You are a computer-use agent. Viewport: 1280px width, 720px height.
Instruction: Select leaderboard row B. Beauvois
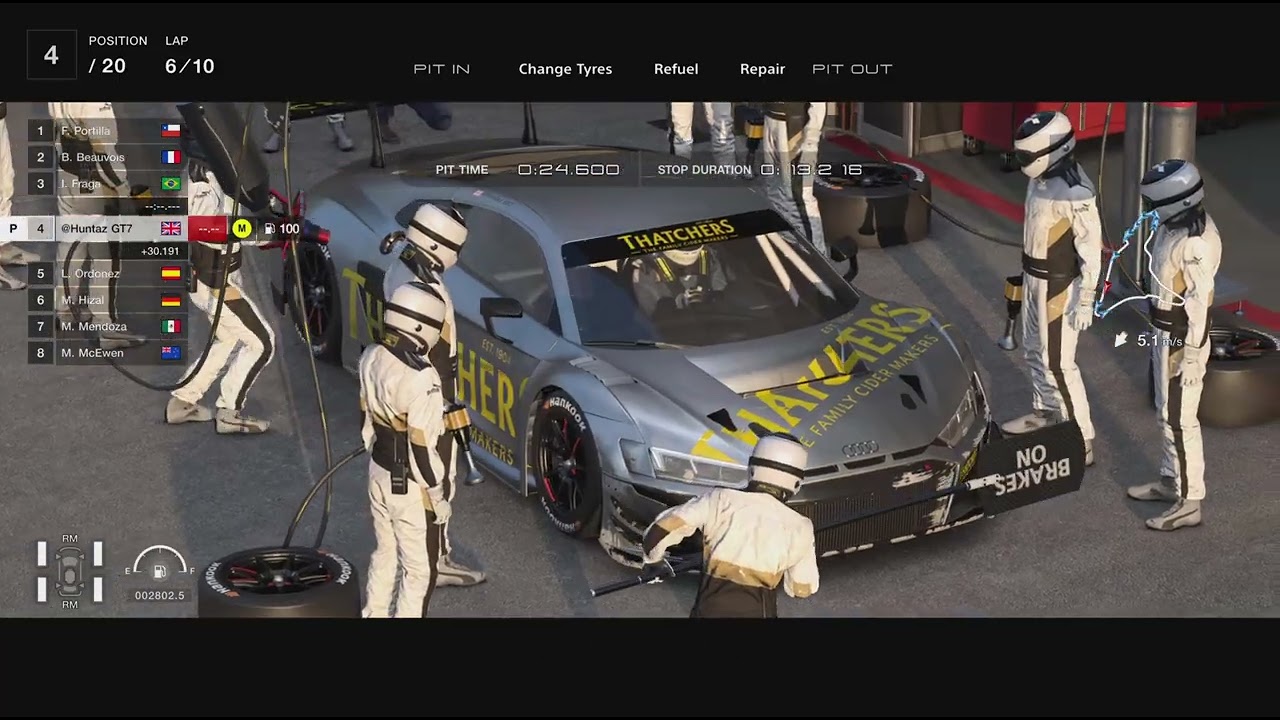point(107,157)
